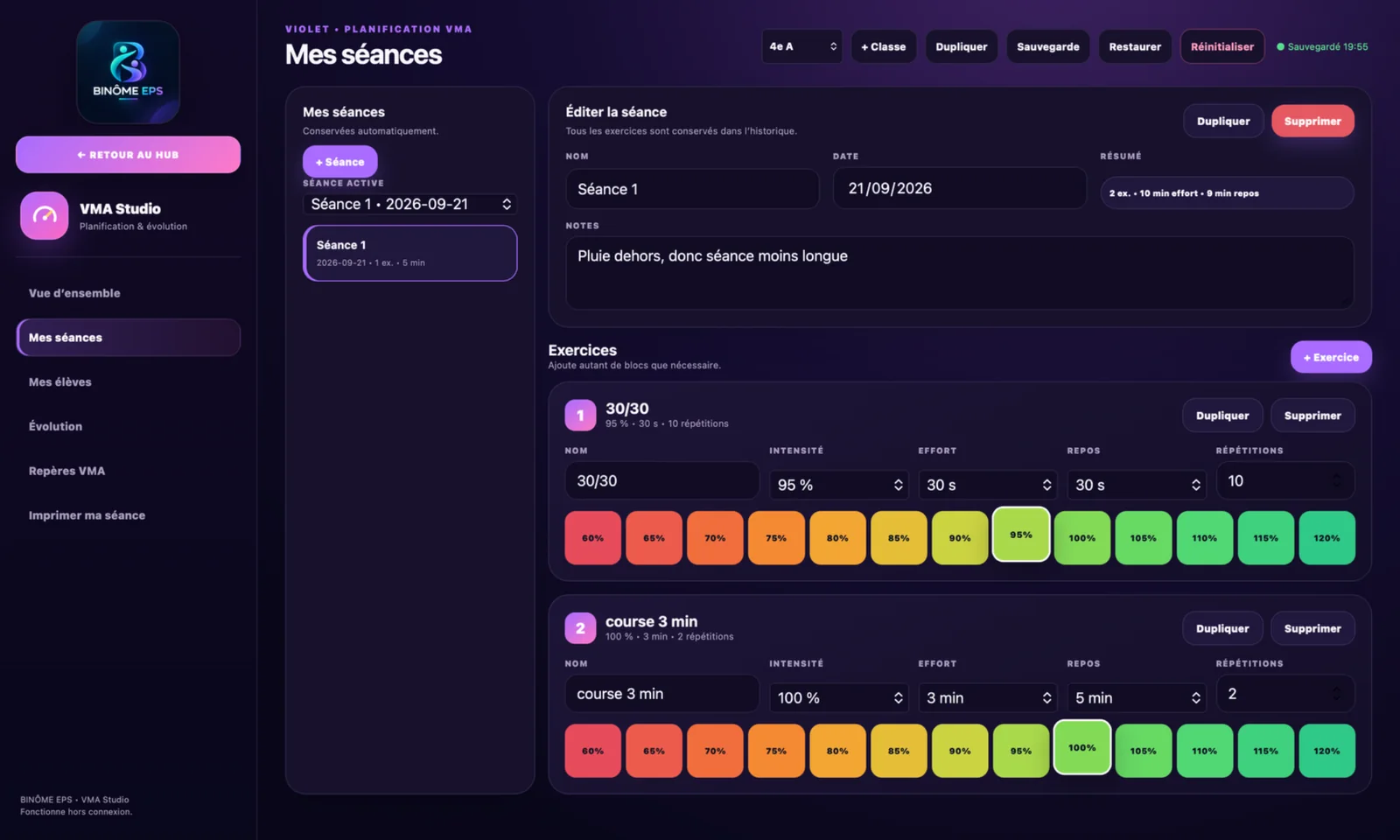
Task: Add a class with + Classe
Action: point(884,46)
